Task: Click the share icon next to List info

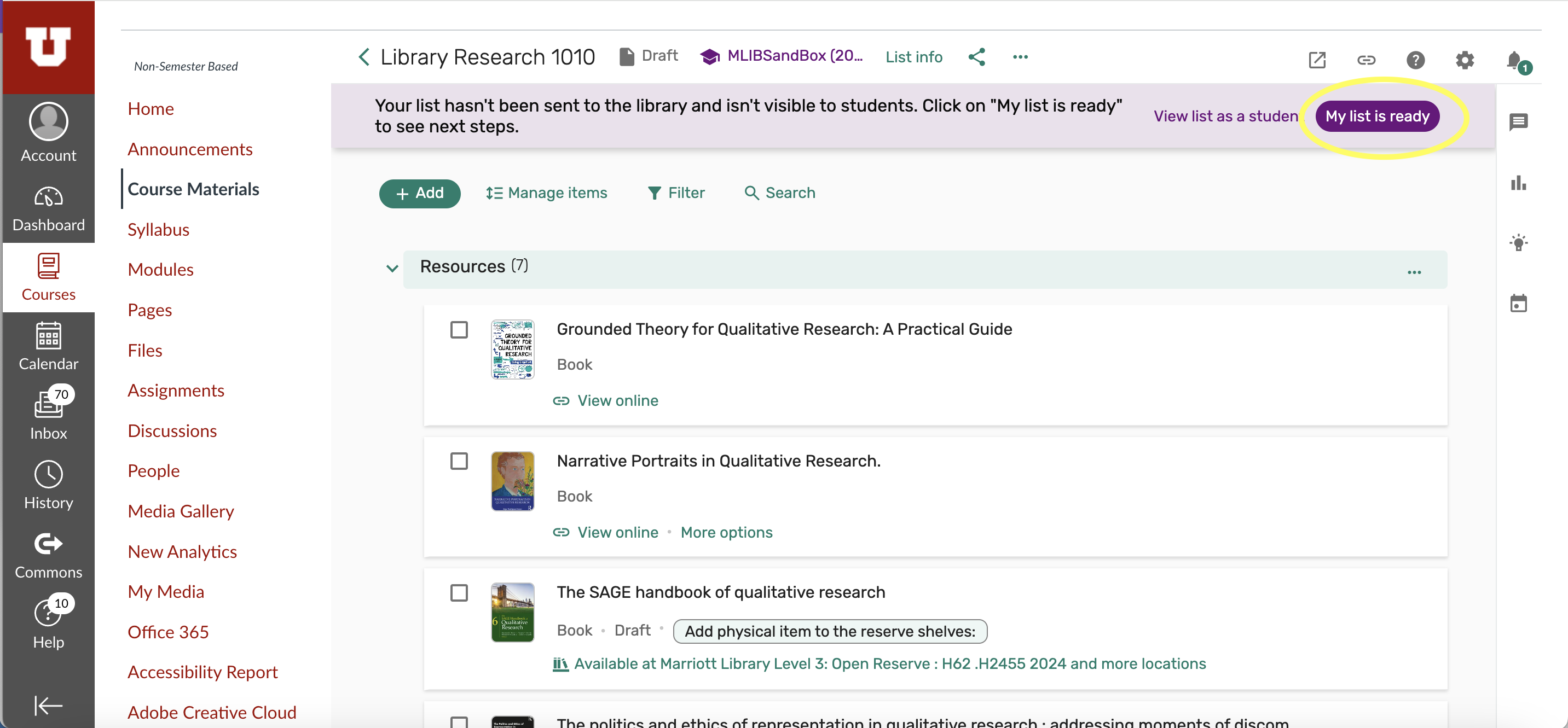Action: coord(976,56)
